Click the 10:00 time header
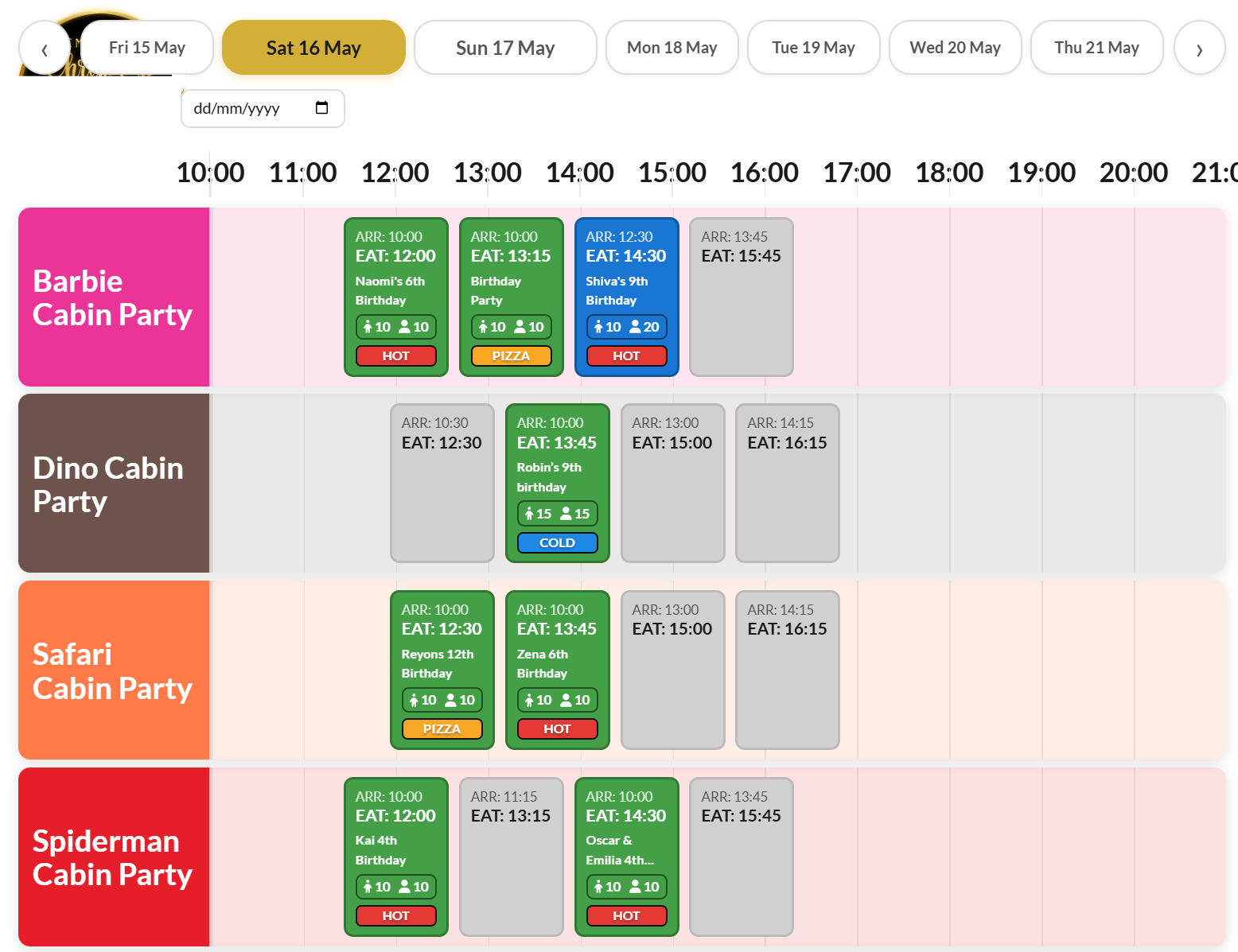This screenshot has height=952, width=1238. (210, 173)
